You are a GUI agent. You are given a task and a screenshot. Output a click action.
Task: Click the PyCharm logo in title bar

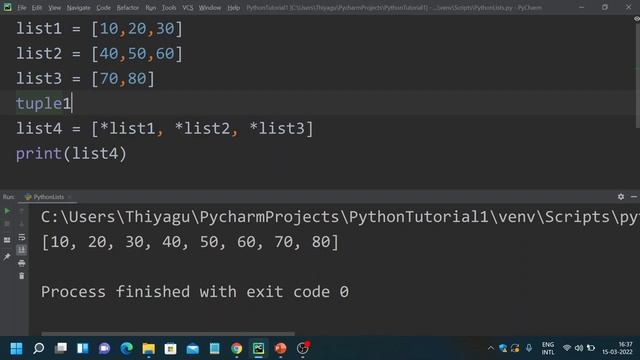click(x=7, y=7)
